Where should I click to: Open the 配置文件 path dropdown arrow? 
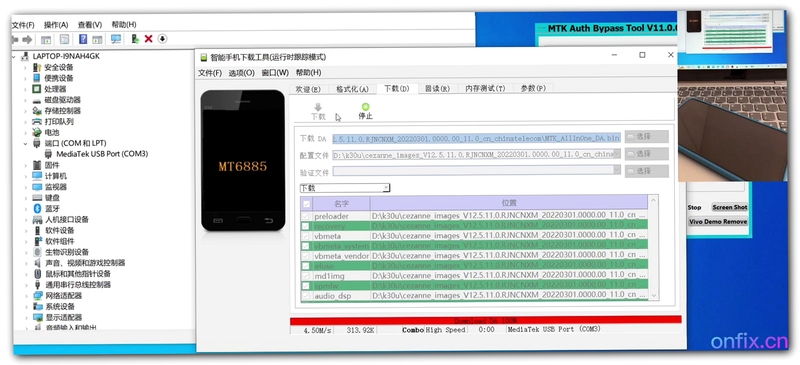[617, 154]
